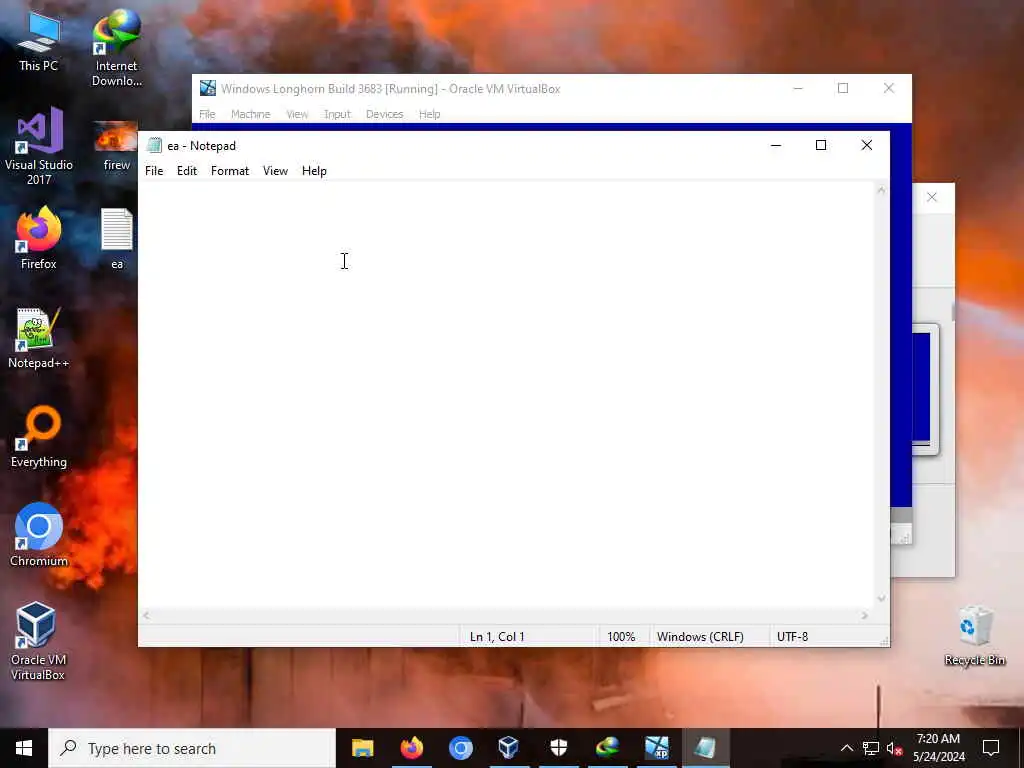Click UTF-8 encoding status text
The image size is (1024, 768).
click(792, 637)
